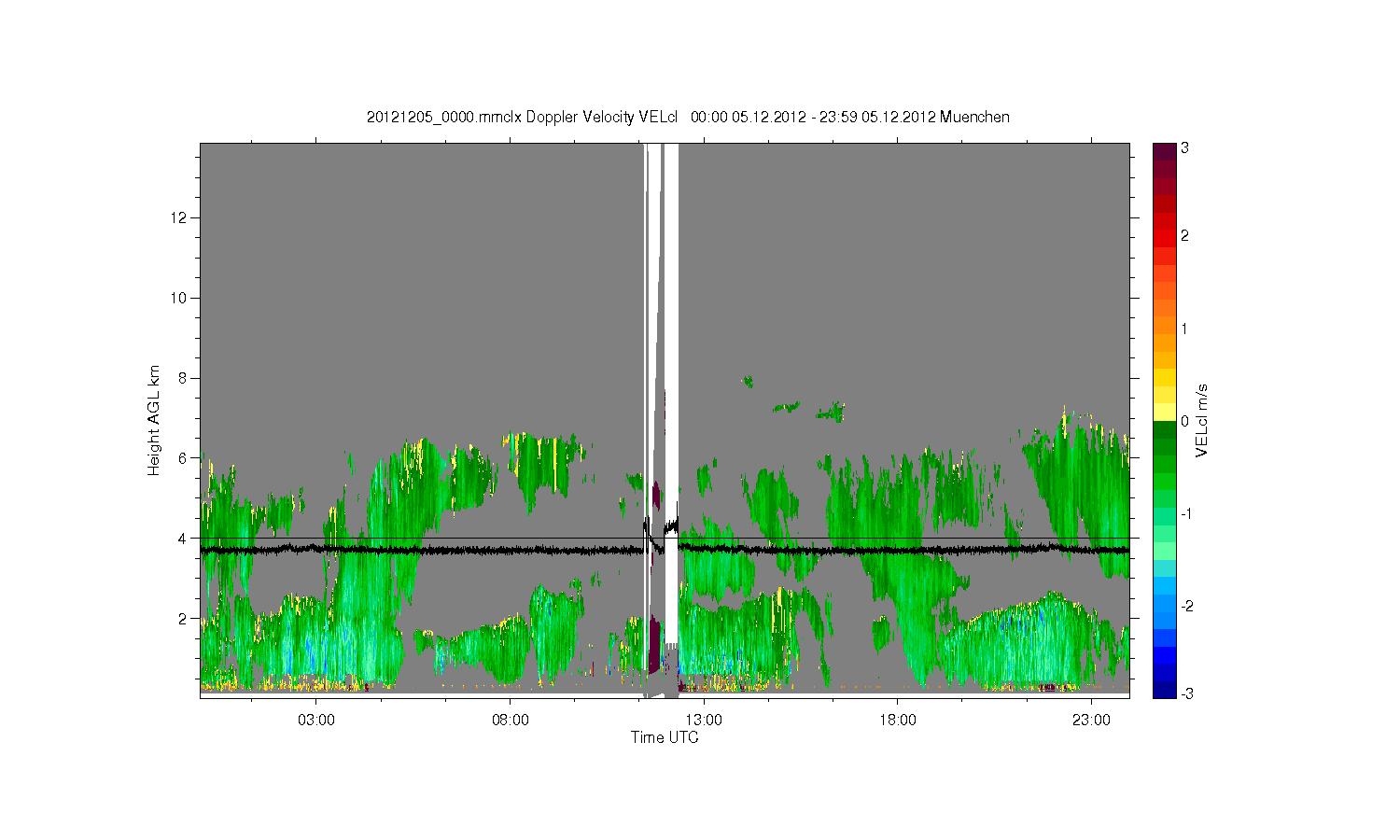Click the dark blue bottom colorbar segment
This screenshot has width=1400, height=840.
[x=1164, y=690]
